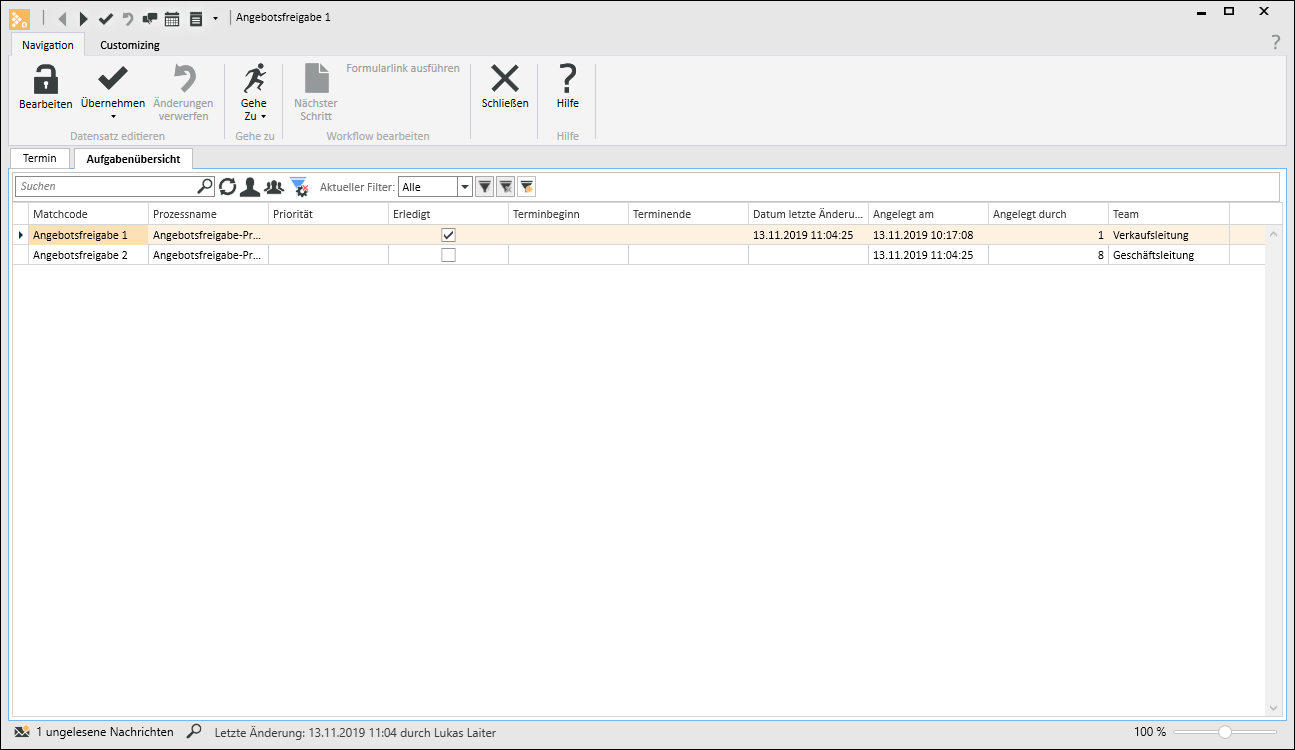Viewport: 1295px width, 750px height.
Task: Switch to the Termin tab
Action: tap(40, 159)
